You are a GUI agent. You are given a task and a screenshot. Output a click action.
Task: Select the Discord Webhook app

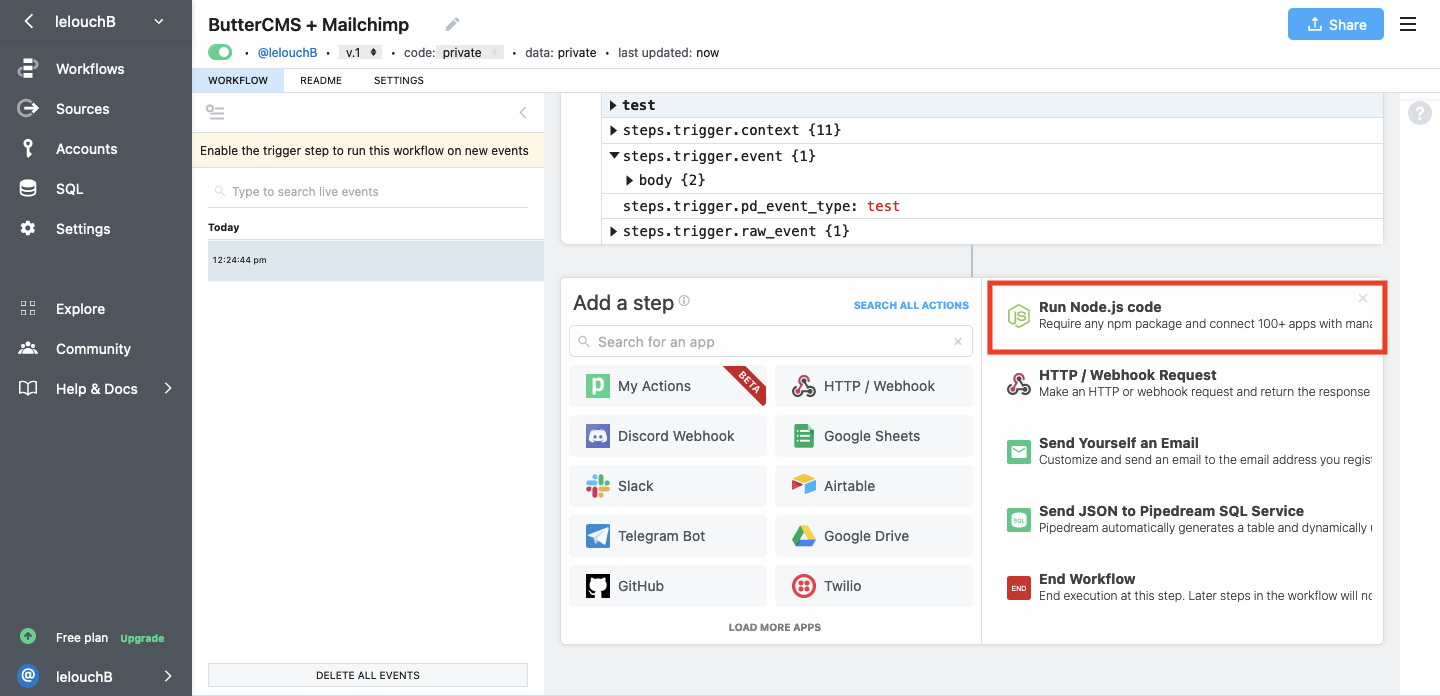click(x=668, y=436)
